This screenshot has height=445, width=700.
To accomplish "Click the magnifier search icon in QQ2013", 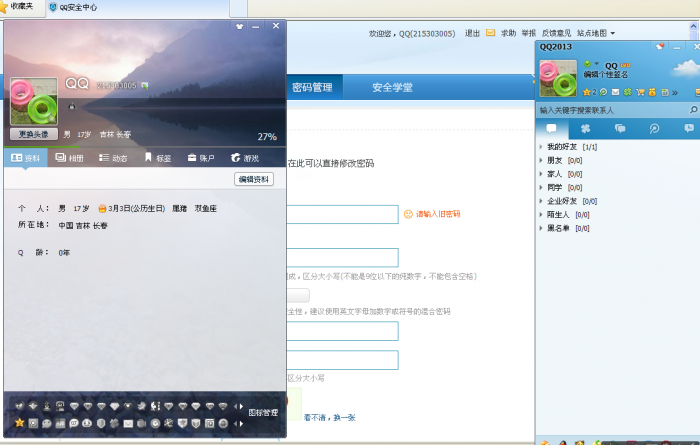I will pyautogui.click(x=693, y=109).
